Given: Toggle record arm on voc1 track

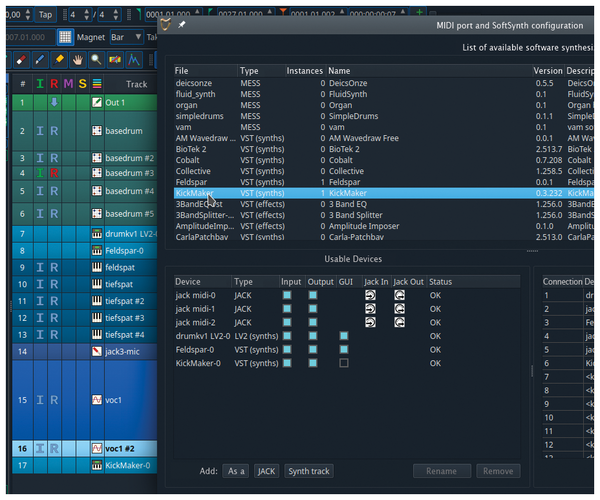Looking at the screenshot, I should (54, 400).
